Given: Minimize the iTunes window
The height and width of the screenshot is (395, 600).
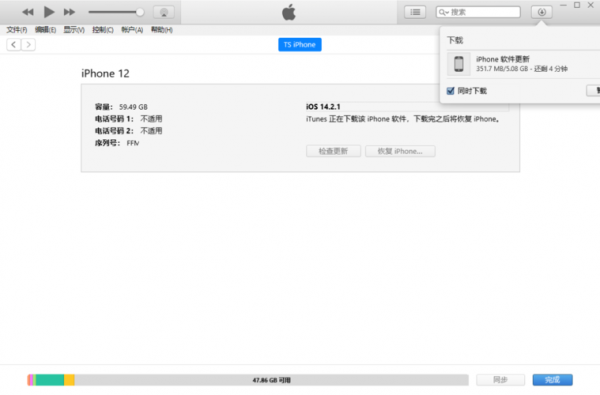Looking at the screenshot, I should 563,5.
